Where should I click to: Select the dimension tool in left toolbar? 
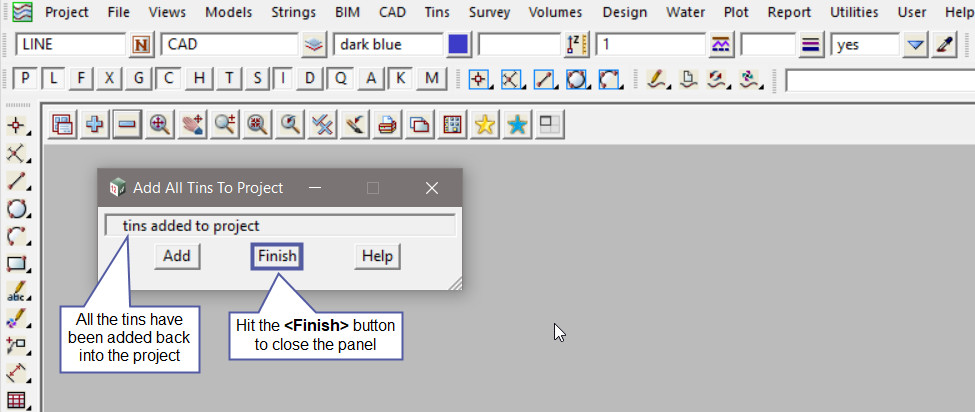point(16,372)
